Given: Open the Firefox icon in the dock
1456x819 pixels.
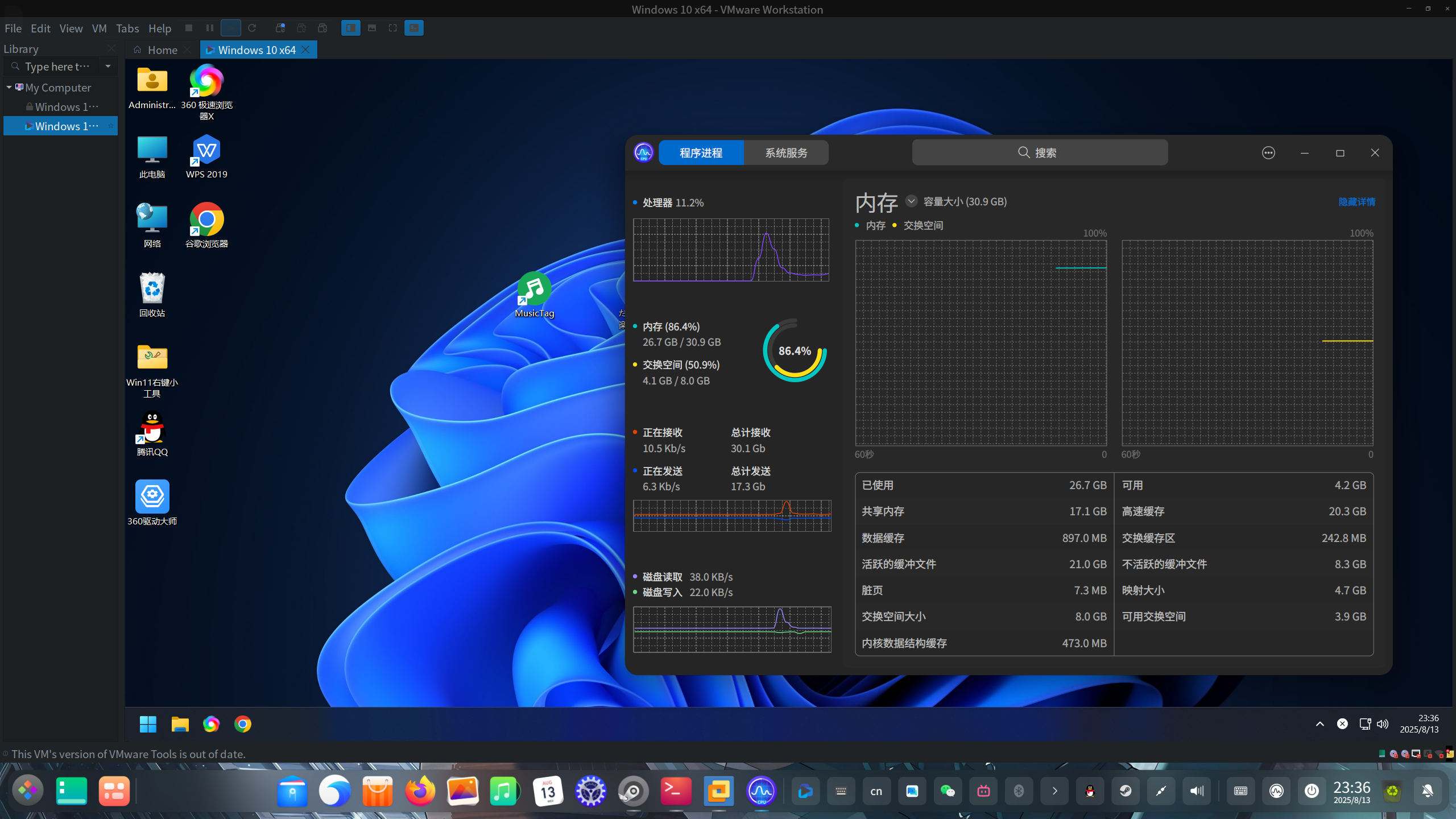Looking at the screenshot, I should [x=420, y=791].
